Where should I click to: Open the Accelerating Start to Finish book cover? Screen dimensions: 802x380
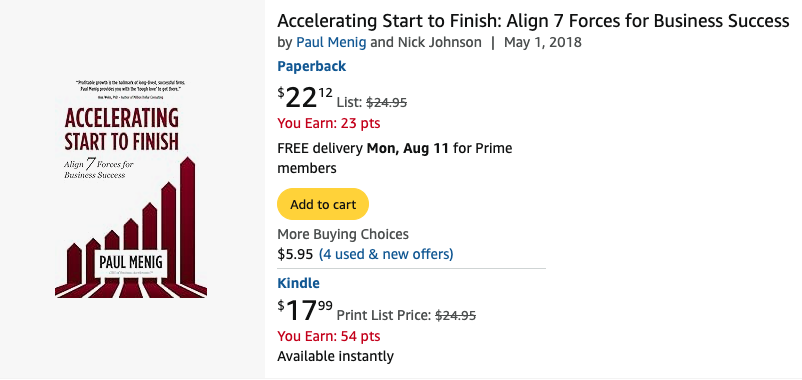(x=131, y=188)
